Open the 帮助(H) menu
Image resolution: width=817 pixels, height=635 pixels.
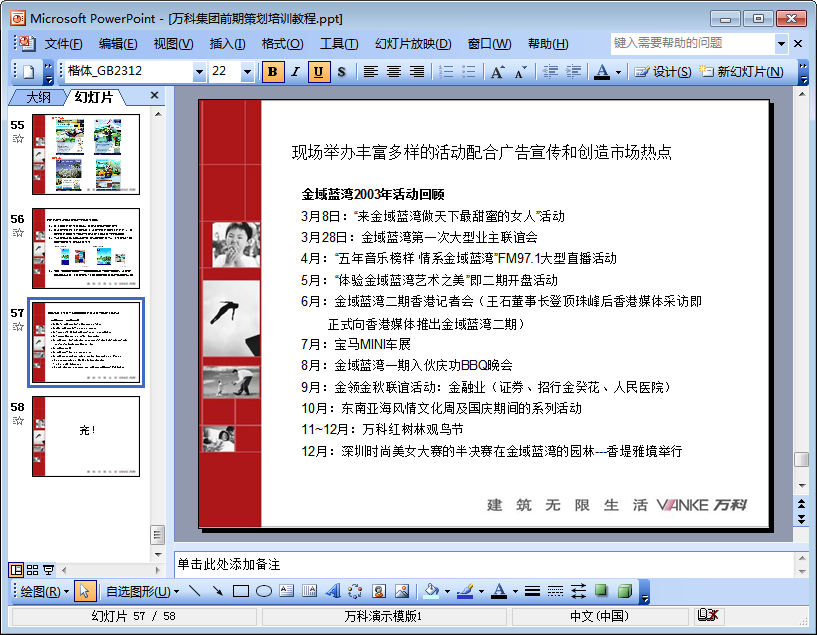(x=548, y=44)
